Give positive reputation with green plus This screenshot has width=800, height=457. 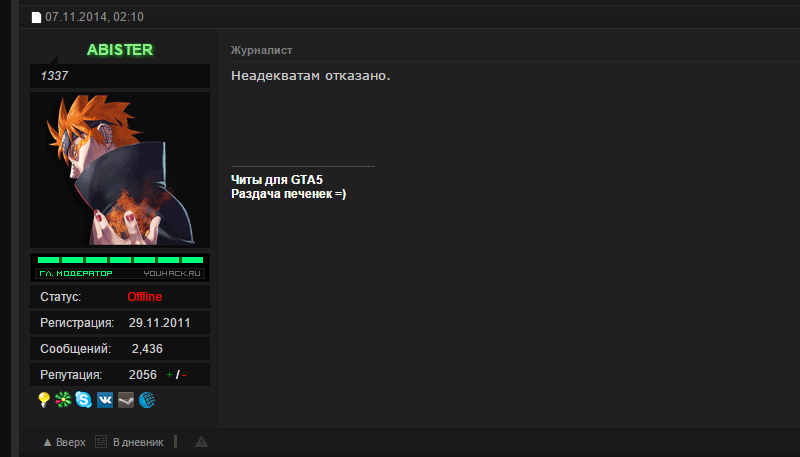(x=169, y=375)
